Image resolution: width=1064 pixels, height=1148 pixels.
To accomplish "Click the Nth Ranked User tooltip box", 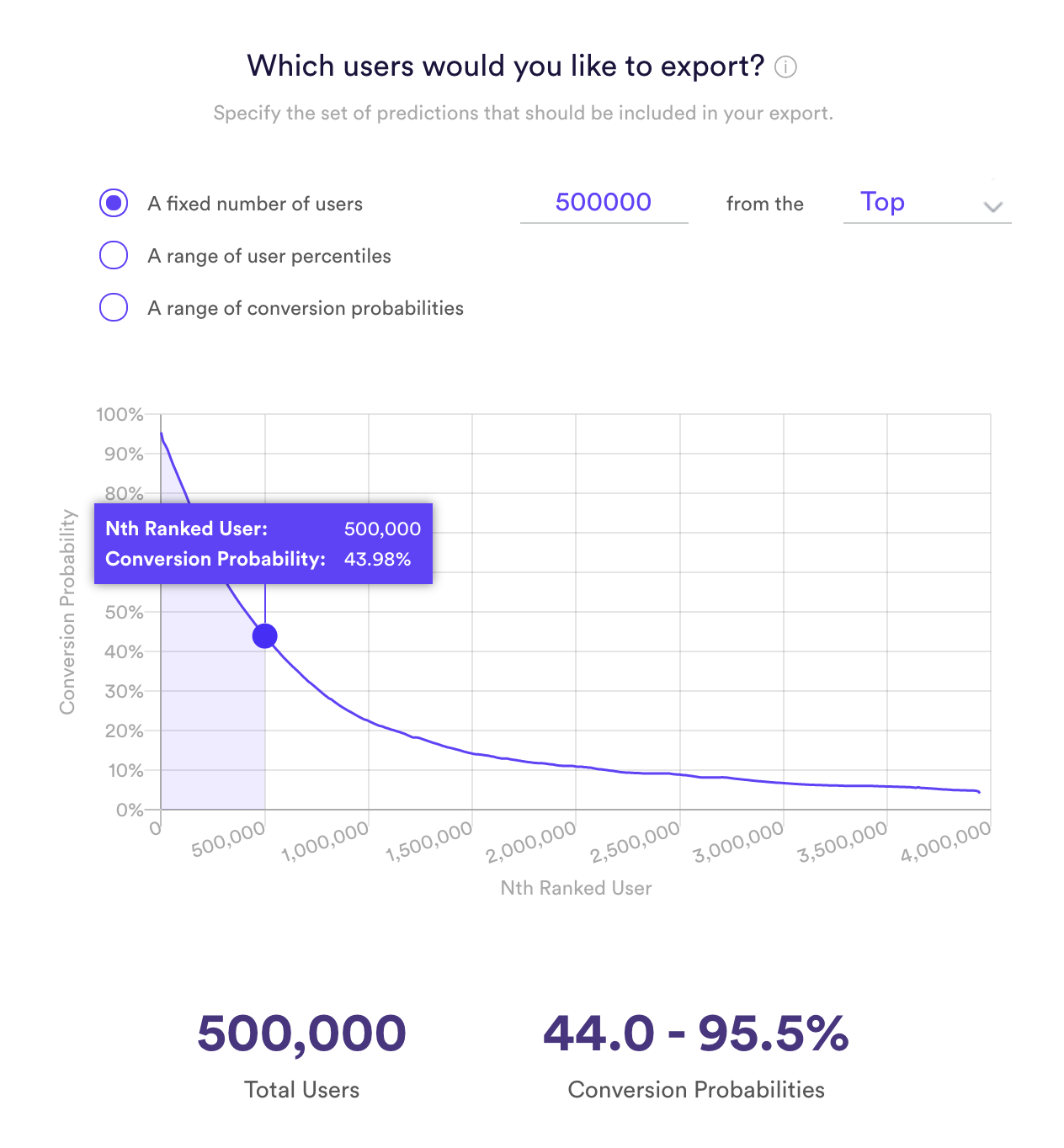I will tap(263, 544).
